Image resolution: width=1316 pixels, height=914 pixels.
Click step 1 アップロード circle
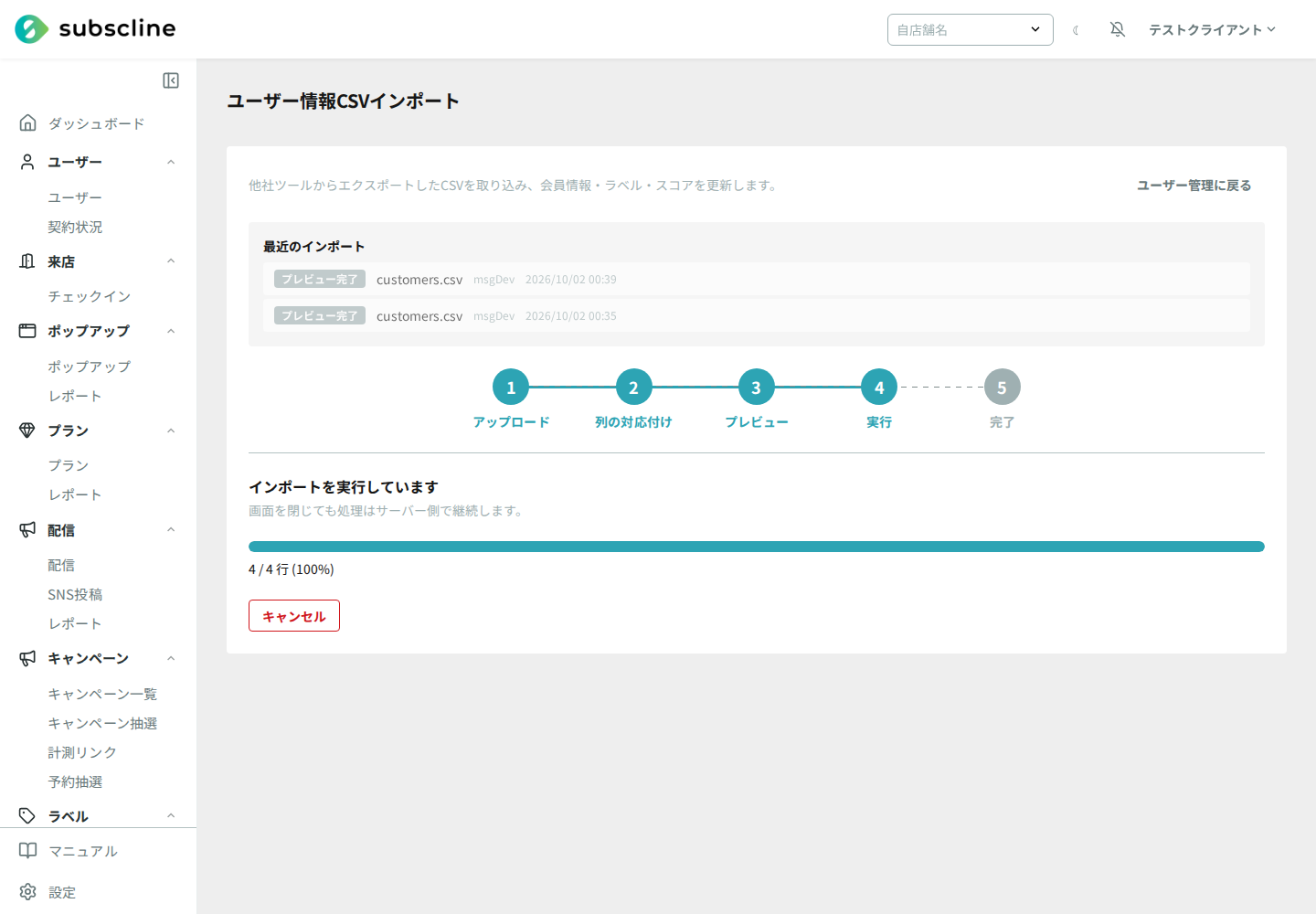point(511,388)
